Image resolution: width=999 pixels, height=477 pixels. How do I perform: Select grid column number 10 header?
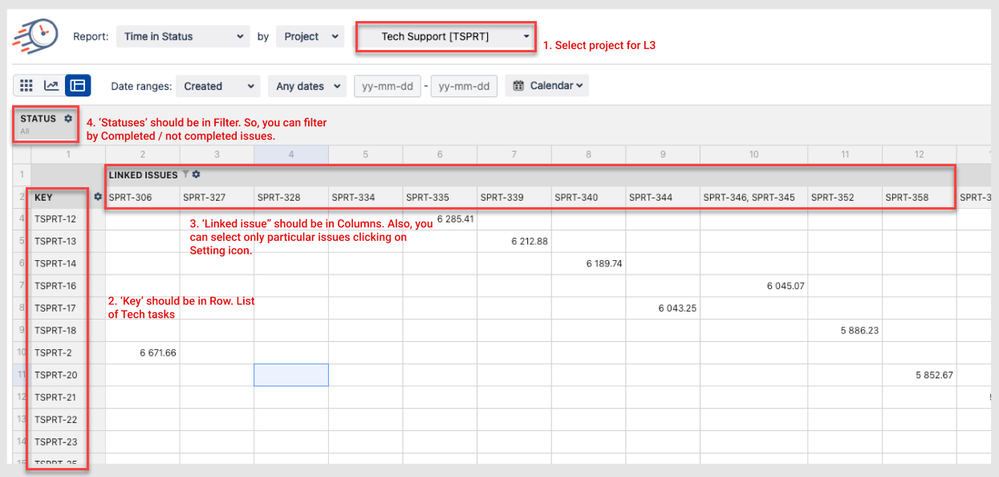(x=754, y=154)
